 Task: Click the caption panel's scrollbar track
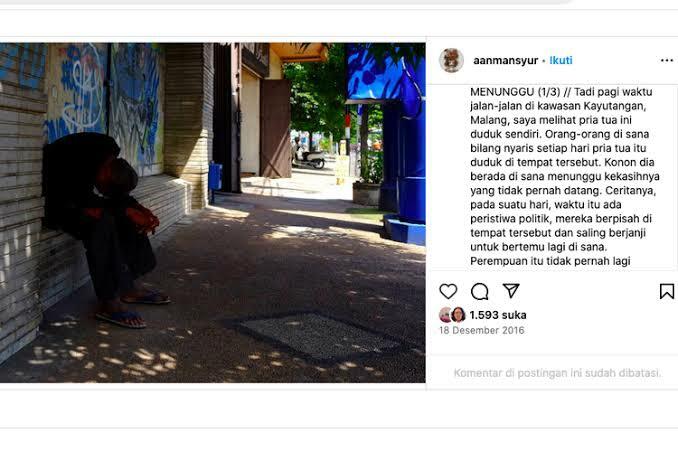(x=675, y=177)
